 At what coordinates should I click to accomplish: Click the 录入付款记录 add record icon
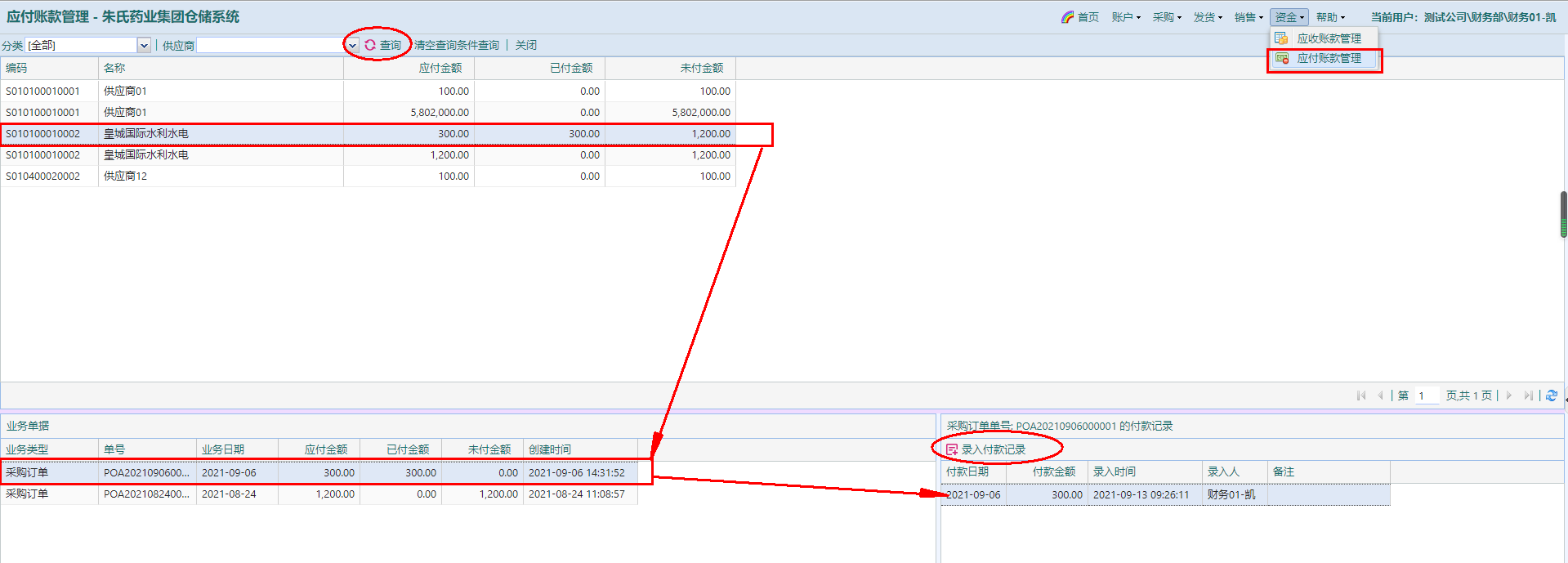point(952,449)
